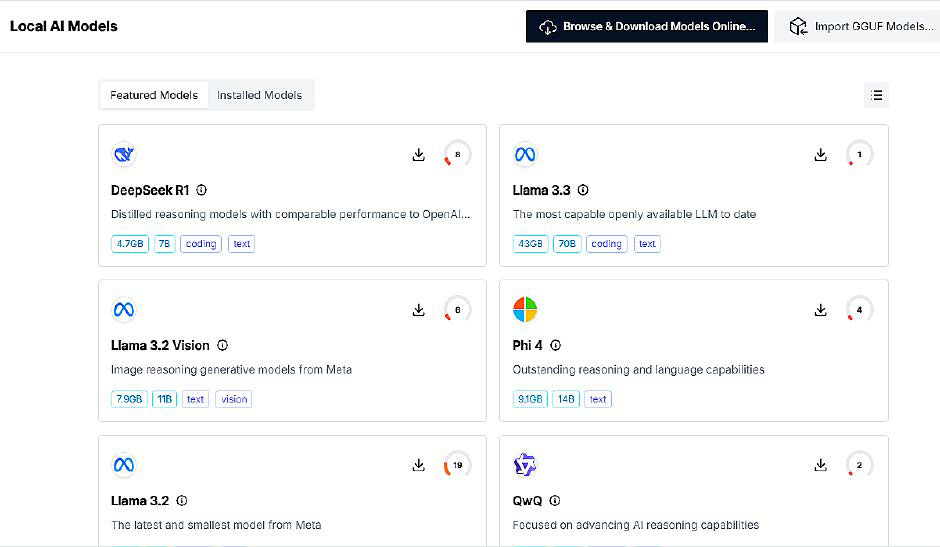The image size is (940, 547).
Task: Switch to the Installed Models tab
Action: pos(260,95)
